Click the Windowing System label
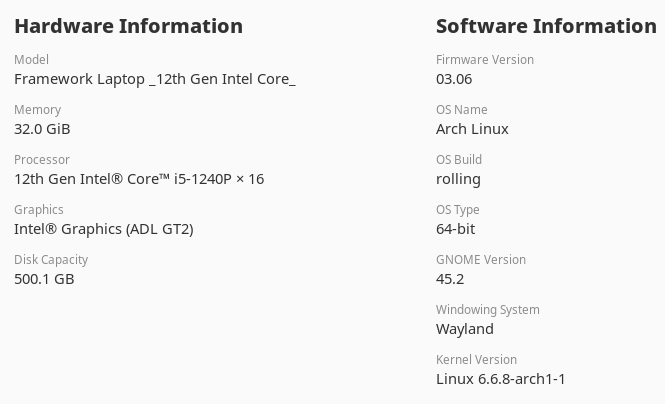Viewport: 665px width, 404px height. (x=487, y=310)
